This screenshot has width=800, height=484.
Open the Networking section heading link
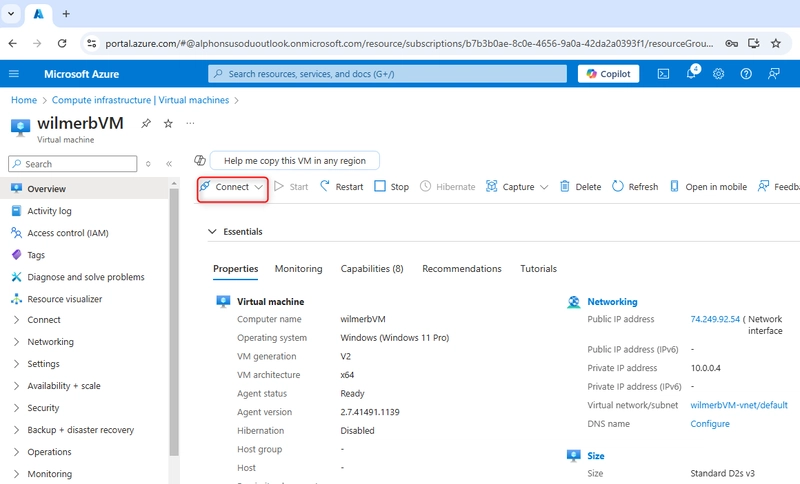(x=612, y=301)
